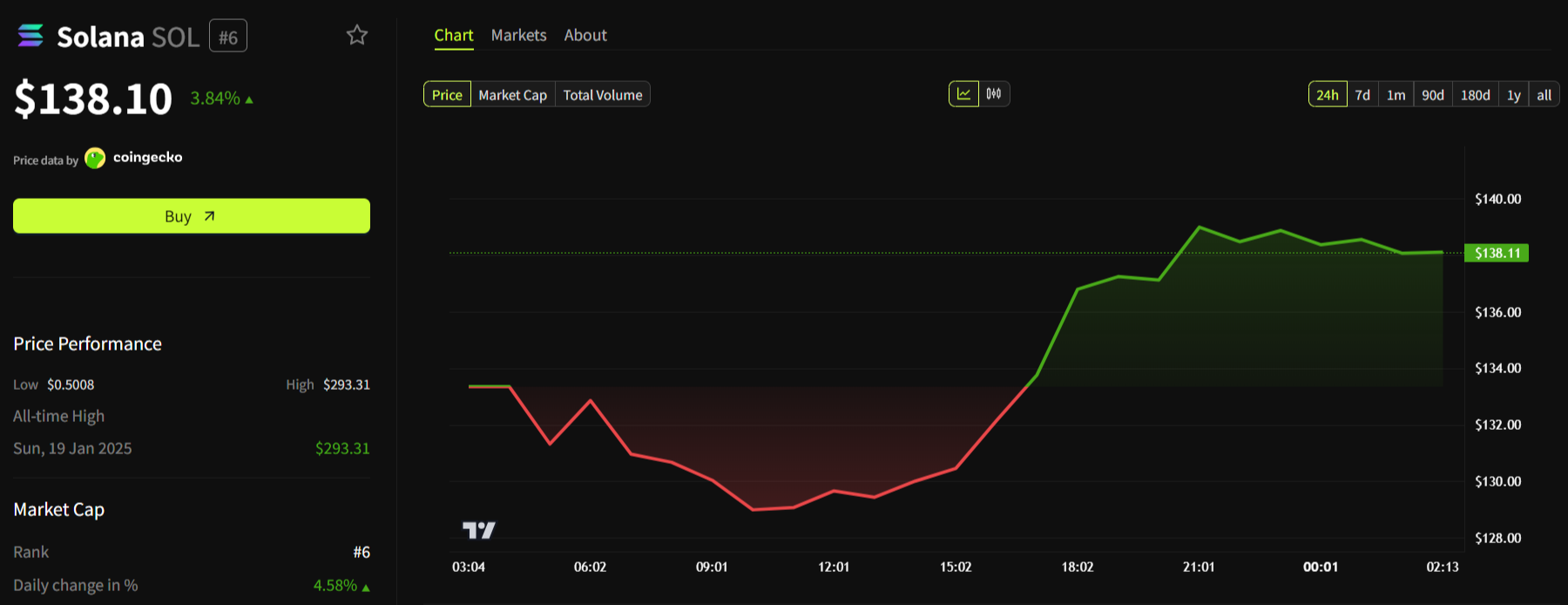1568x605 pixels.
Task: Click the 00:01 time axis label
Action: point(1321,567)
